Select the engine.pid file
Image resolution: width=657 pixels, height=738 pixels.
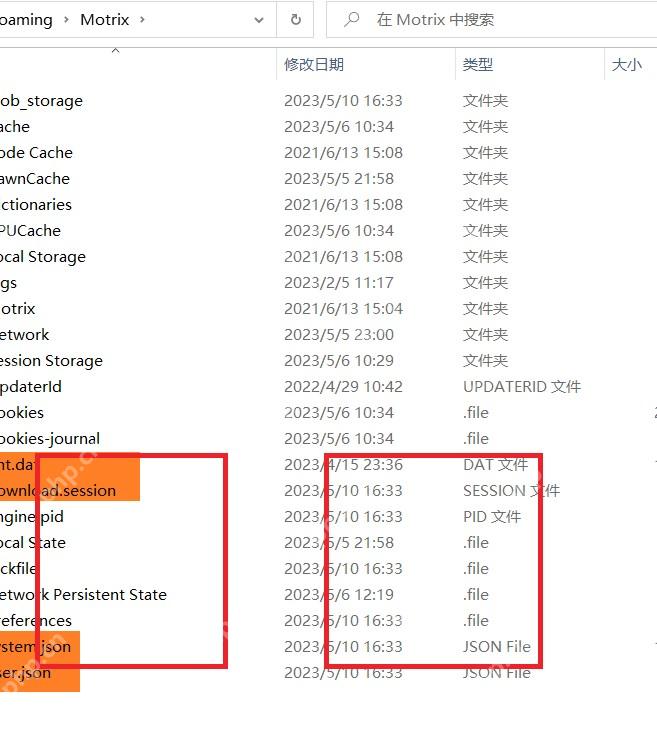point(32,517)
